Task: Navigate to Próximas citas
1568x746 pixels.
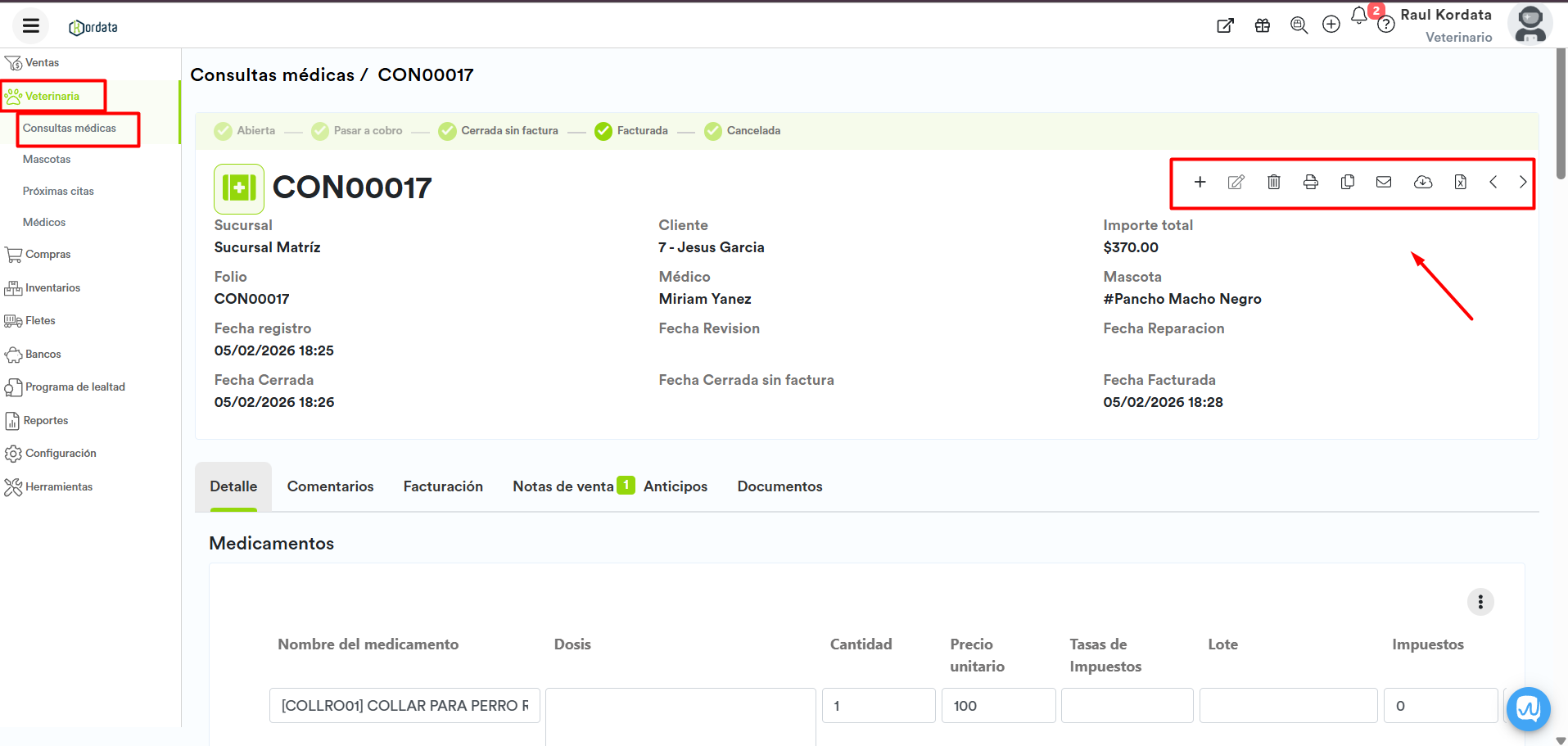Action: [x=58, y=192]
